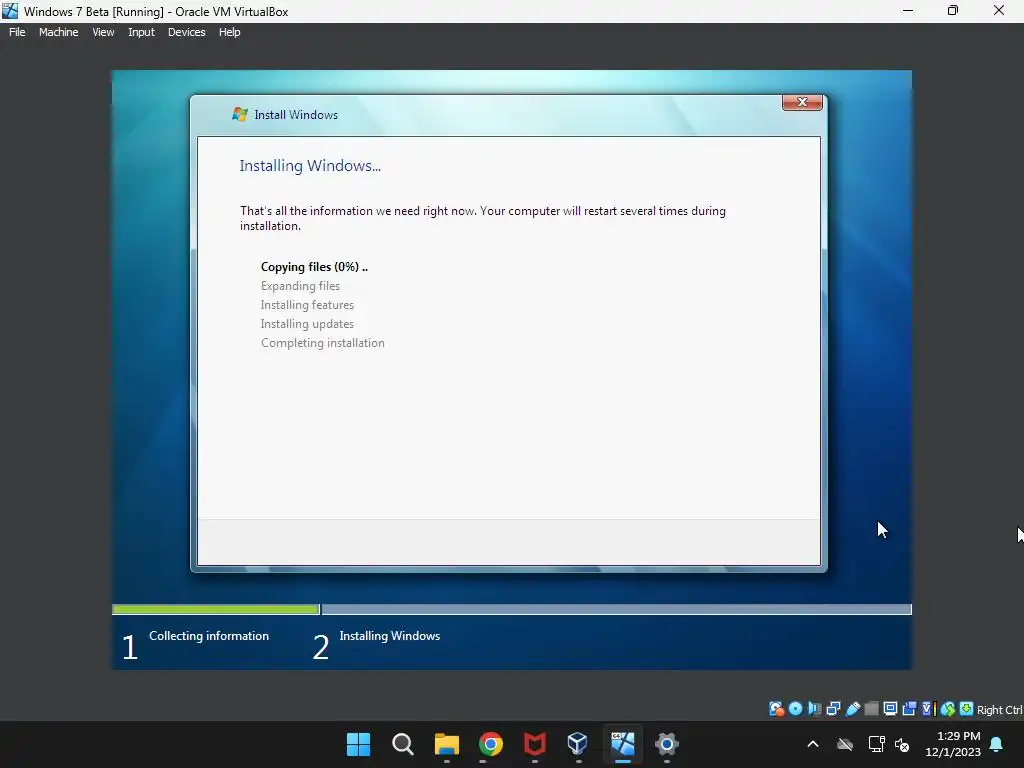This screenshot has height=768, width=1024.
Task: Click the recording indicator icon
Action: 909,709
